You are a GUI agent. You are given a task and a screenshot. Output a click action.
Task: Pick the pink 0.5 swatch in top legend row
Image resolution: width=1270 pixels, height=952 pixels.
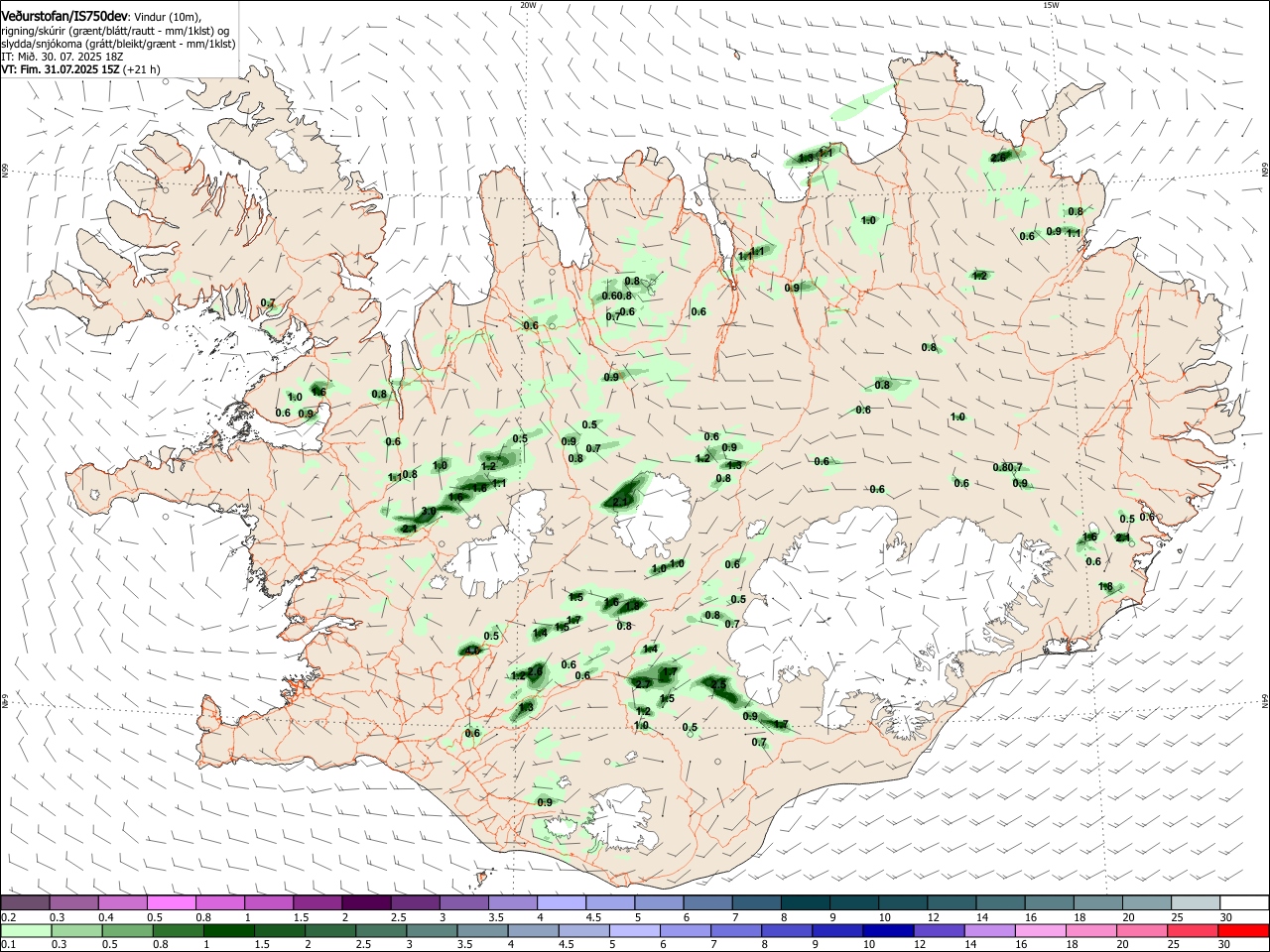pyautogui.click(x=171, y=902)
